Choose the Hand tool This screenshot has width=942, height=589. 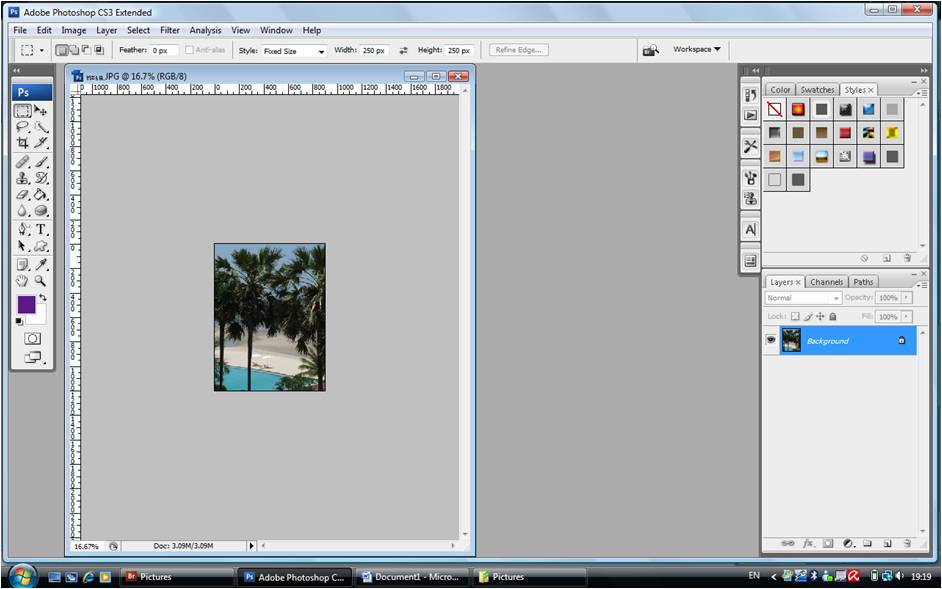tap(22, 281)
